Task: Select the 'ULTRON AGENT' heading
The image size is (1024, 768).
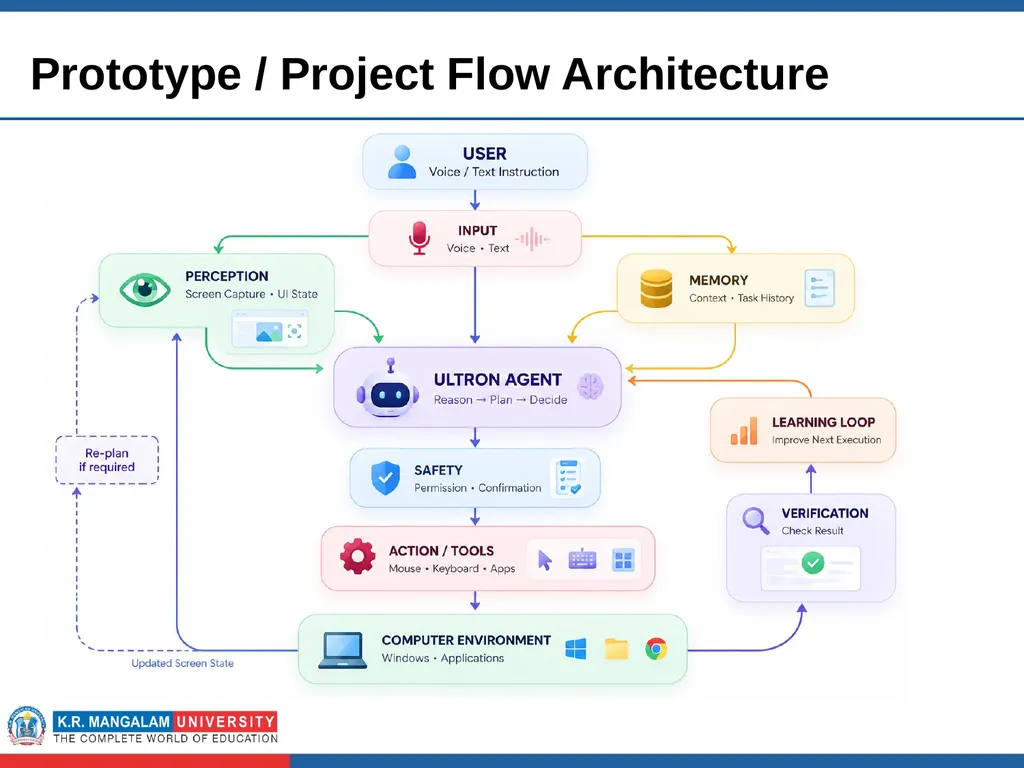Action: 498,379
